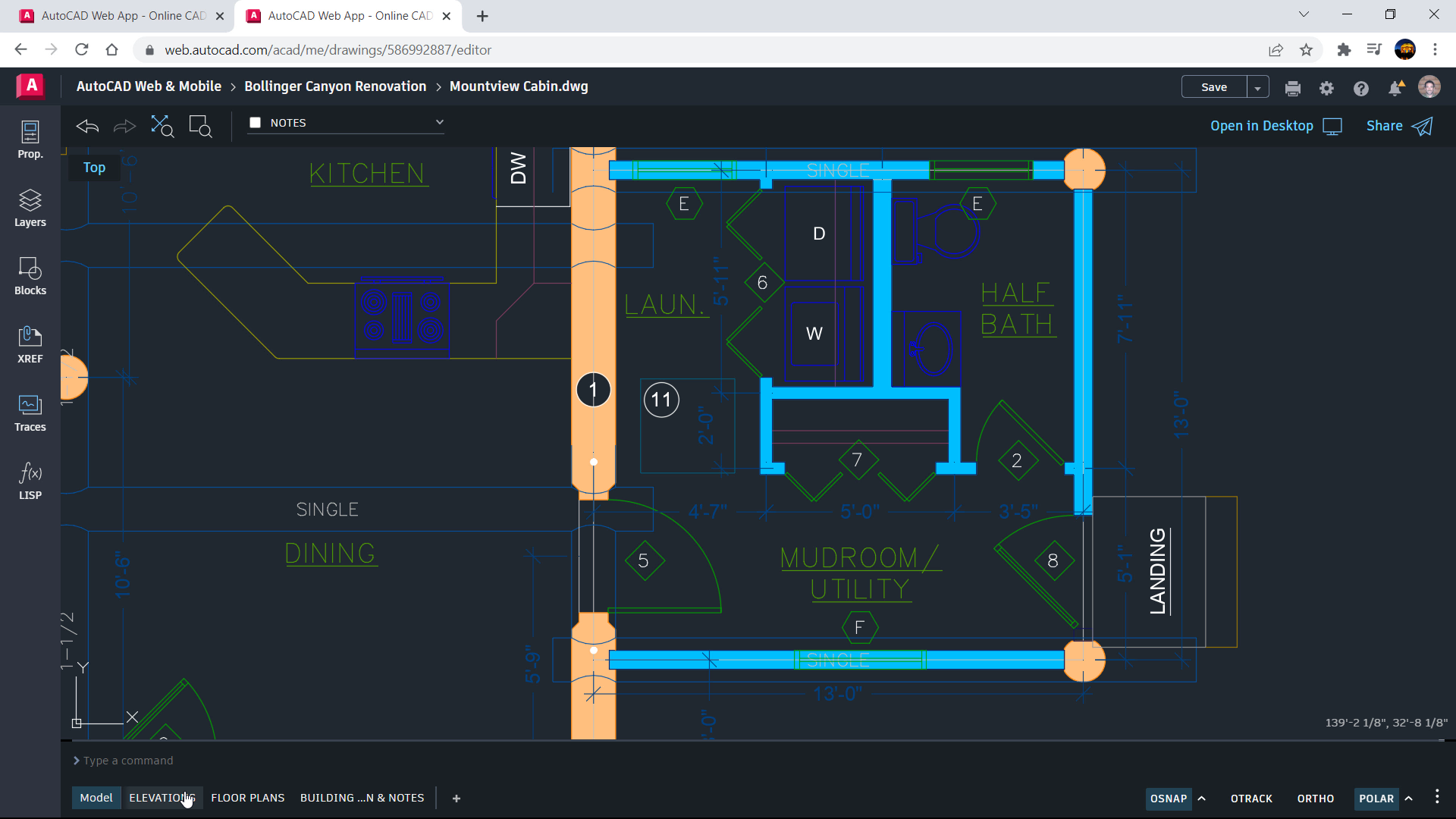Select the Blocks tool
Viewport: 1456px width, 819px height.
pos(29,276)
